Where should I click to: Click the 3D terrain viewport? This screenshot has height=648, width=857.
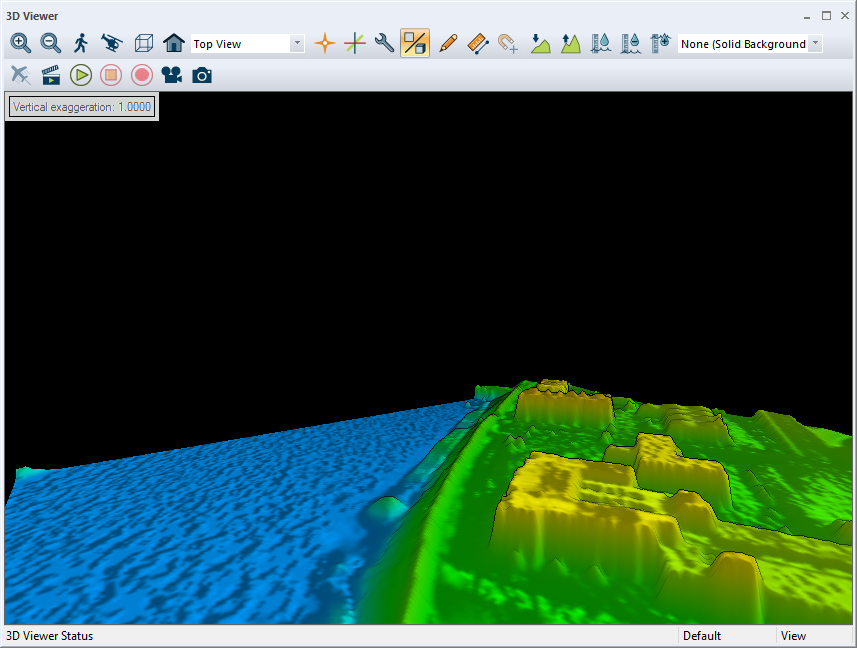coord(428,358)
